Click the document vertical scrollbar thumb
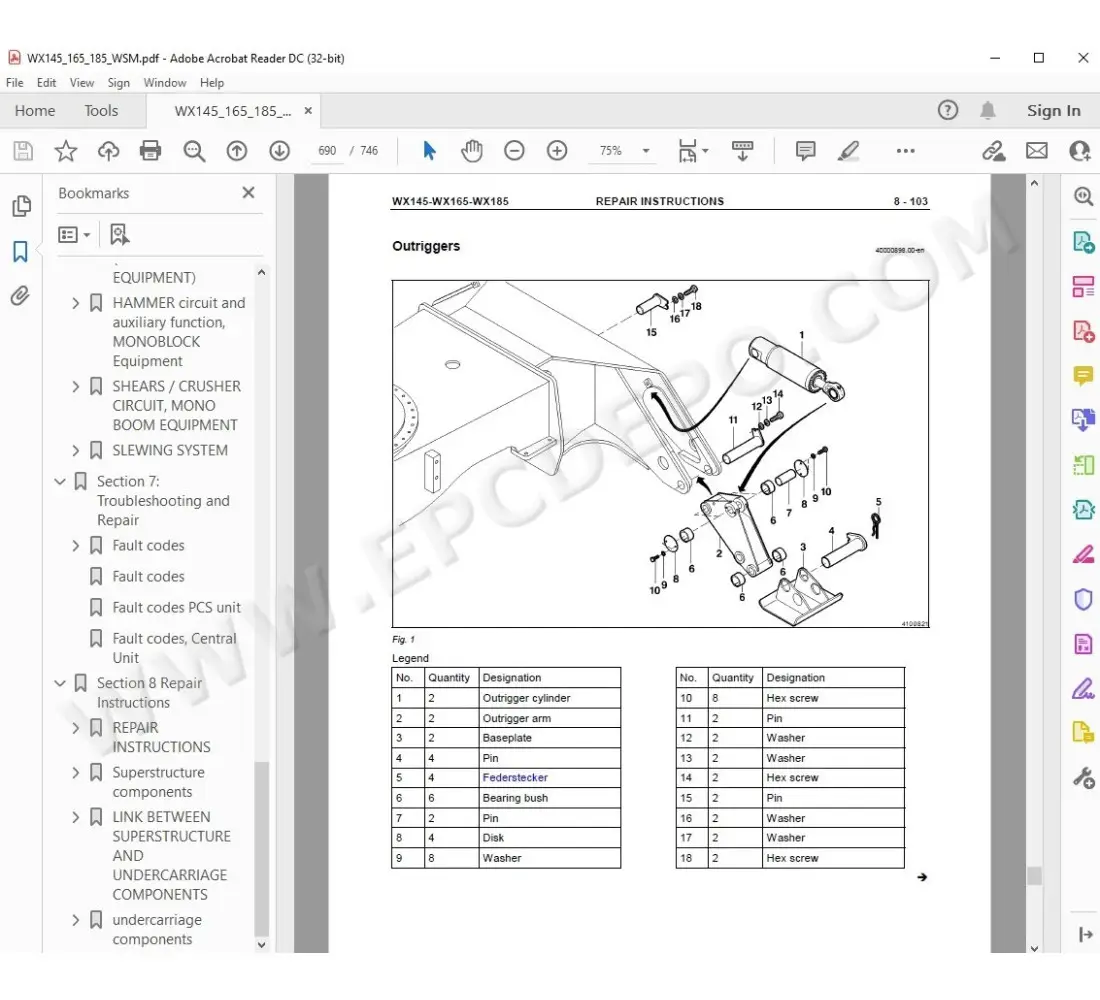Viewport: 1100px width, 1000px height. click(1034, 876)
